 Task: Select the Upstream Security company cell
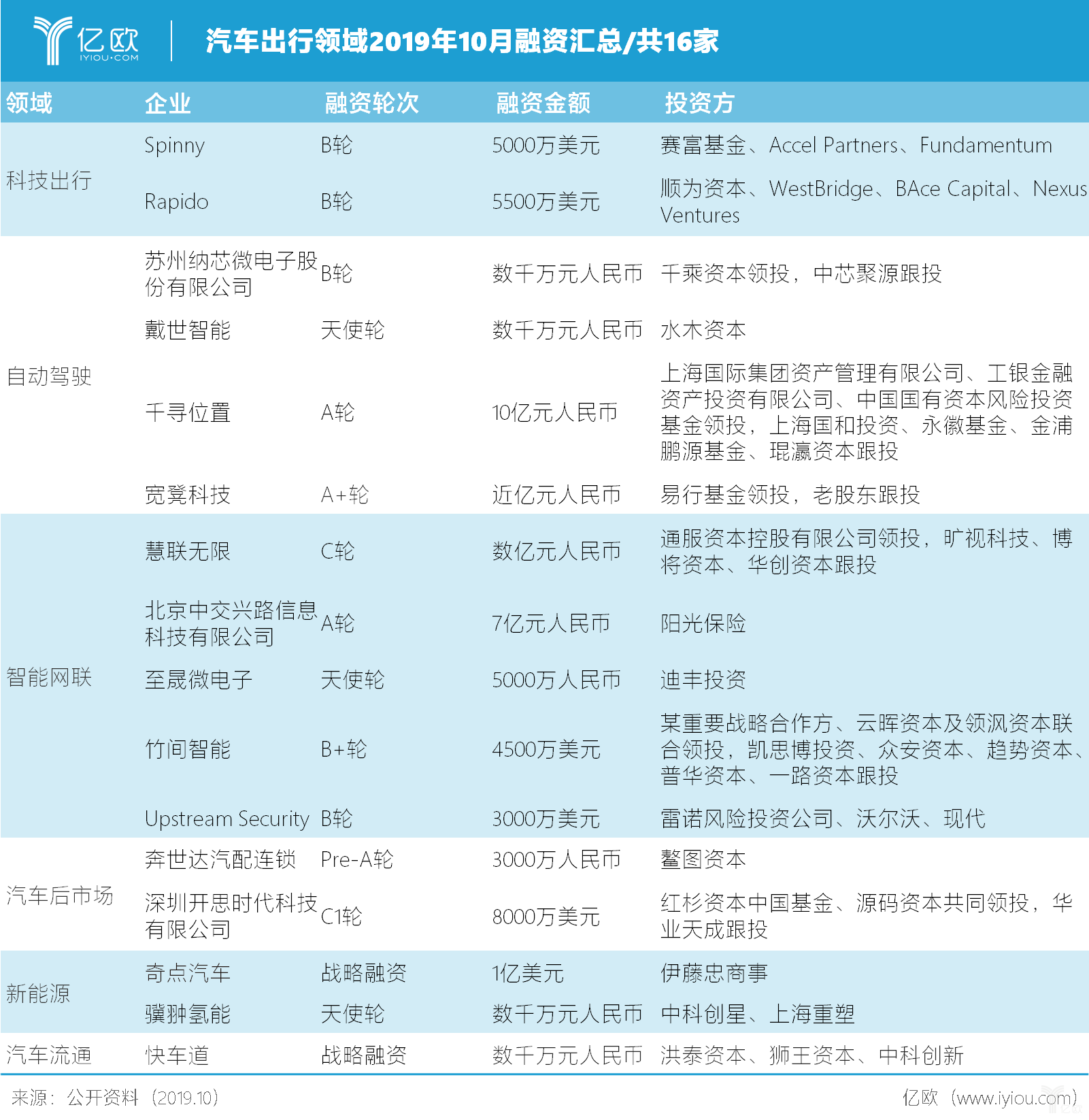pos(227,819)
